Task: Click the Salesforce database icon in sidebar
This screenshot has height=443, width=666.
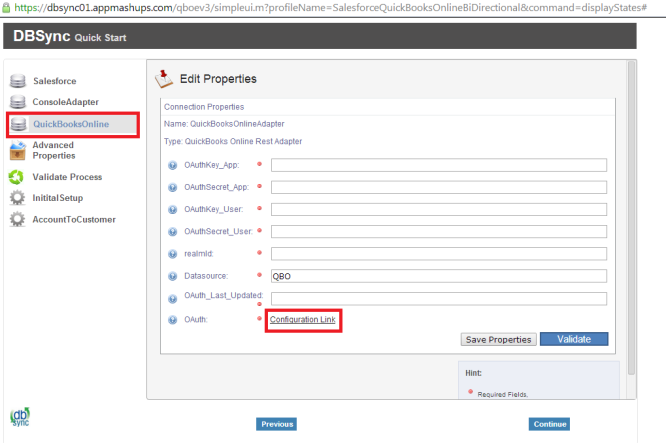Action: (18, 81)
